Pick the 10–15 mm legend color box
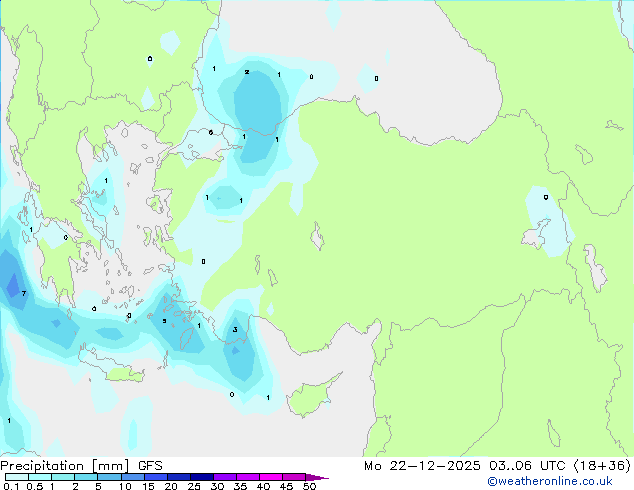The image size is (634, 490). [133, 477]
